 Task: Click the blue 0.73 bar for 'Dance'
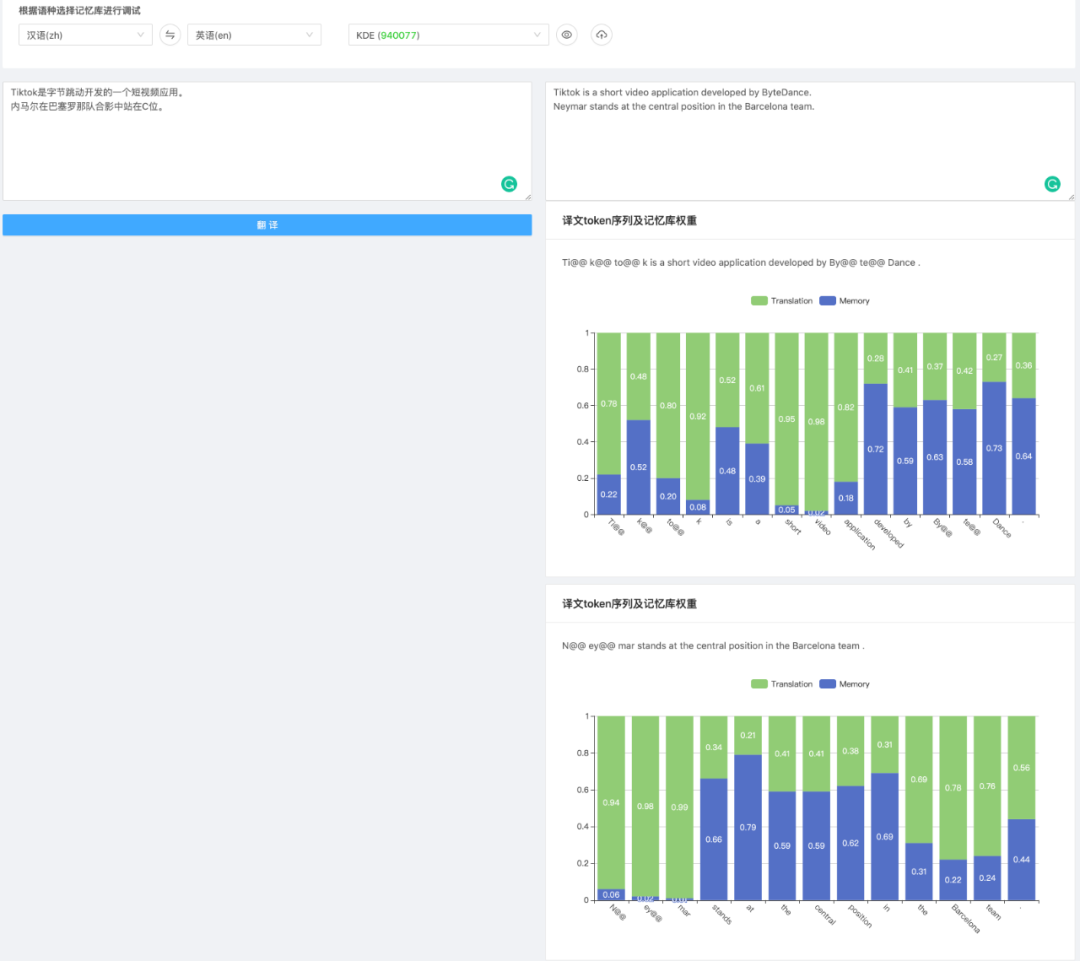[994, 448]
